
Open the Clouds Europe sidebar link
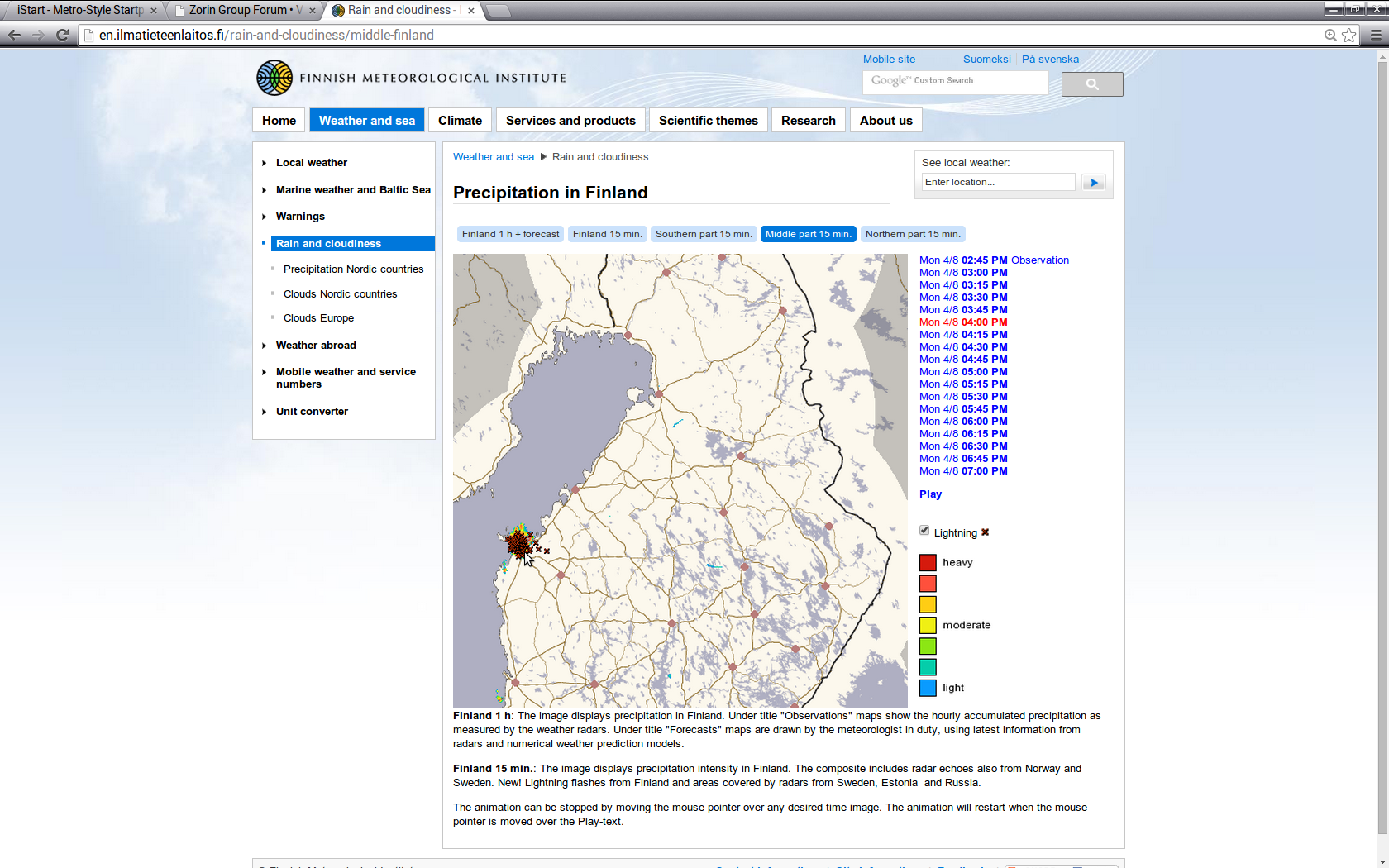click(318, 318)
